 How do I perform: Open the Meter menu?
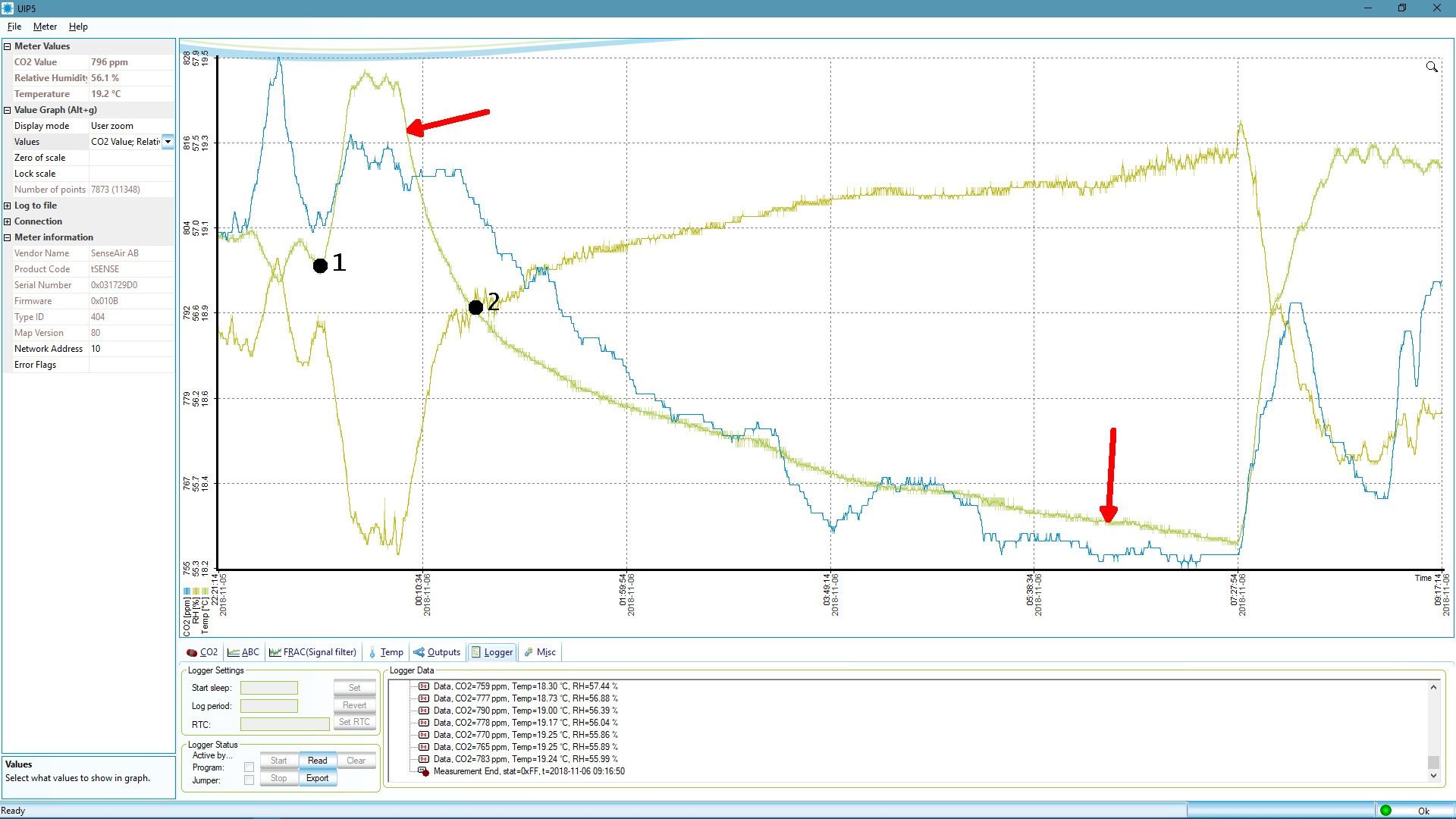tap(45, 27)
